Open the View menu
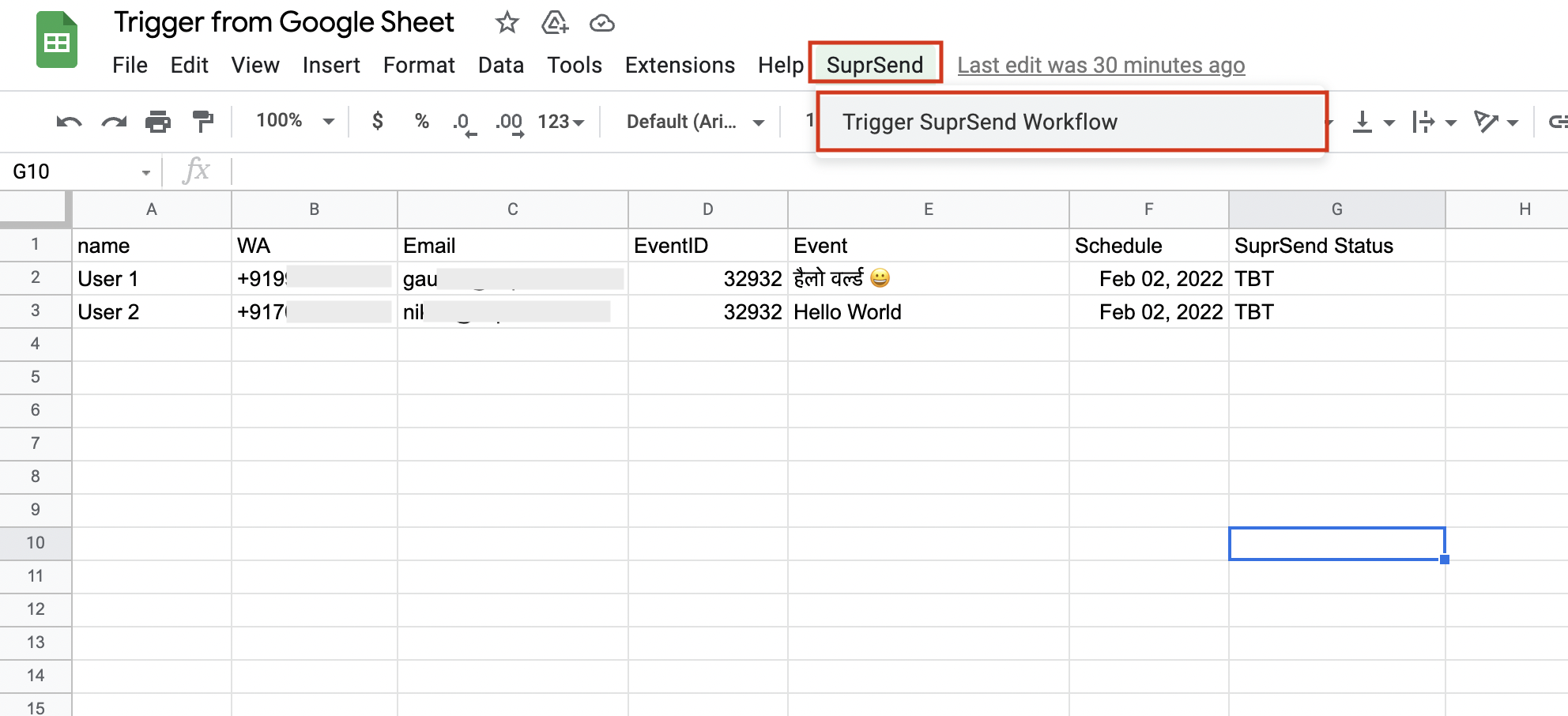The height and width of the screenshot is (716, 1568). pos(255,65)
